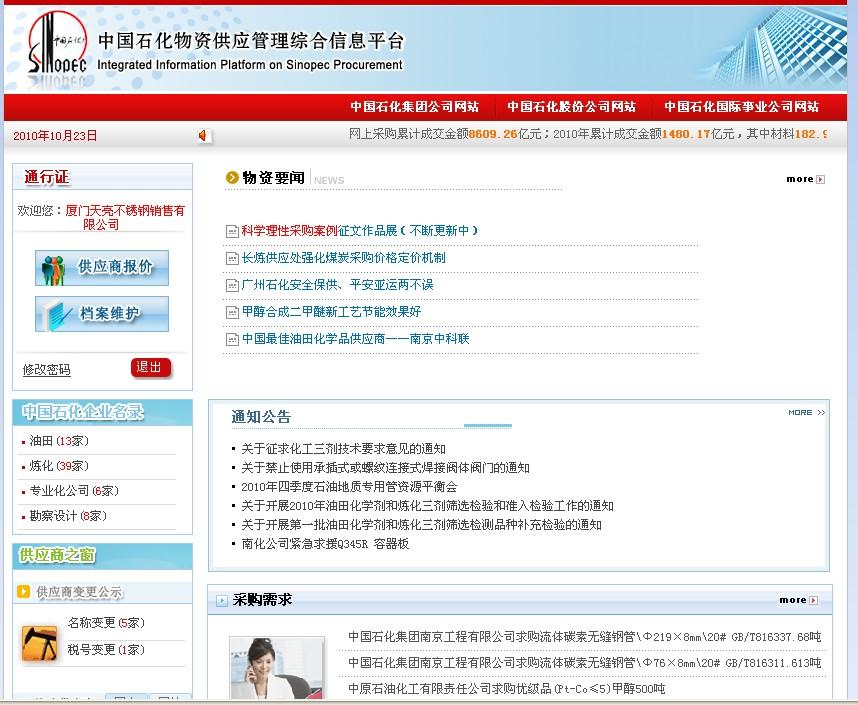Click the folder icon on 档案维护

[x=57, y=315]
